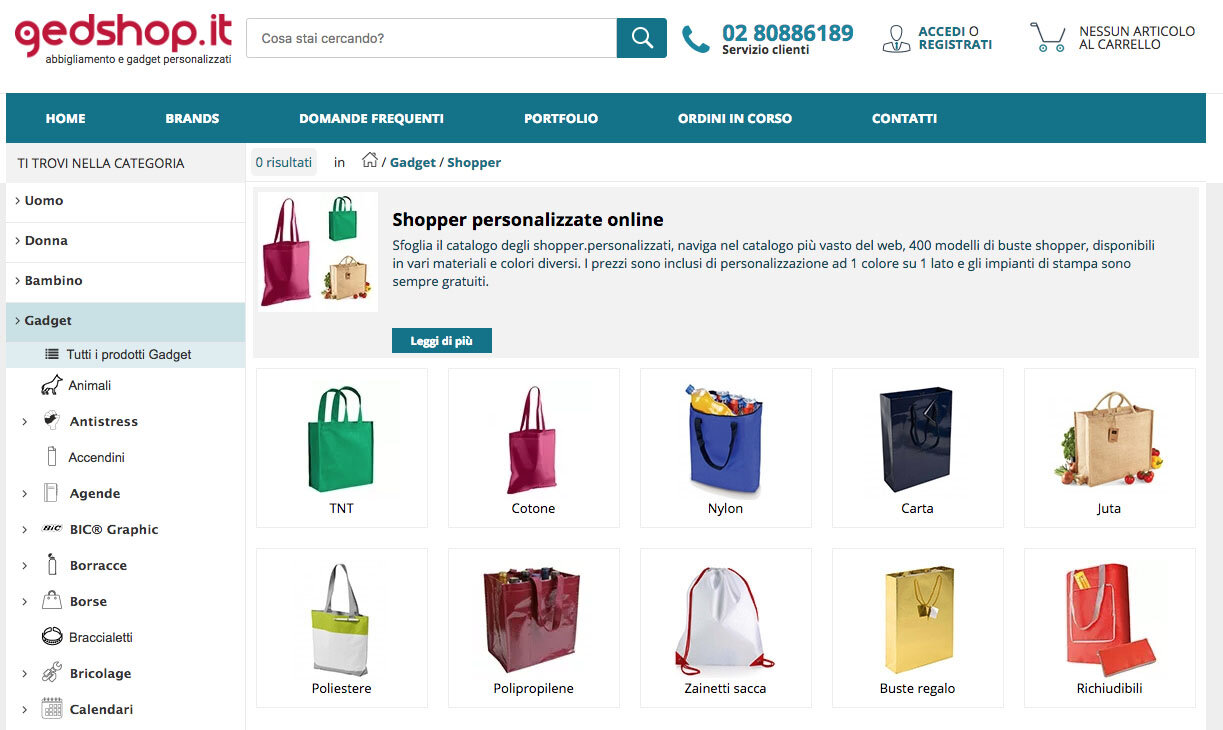1223x730 pixels.
Task: Focus the Cosa stai cercando search field
Action: [431, 38]
